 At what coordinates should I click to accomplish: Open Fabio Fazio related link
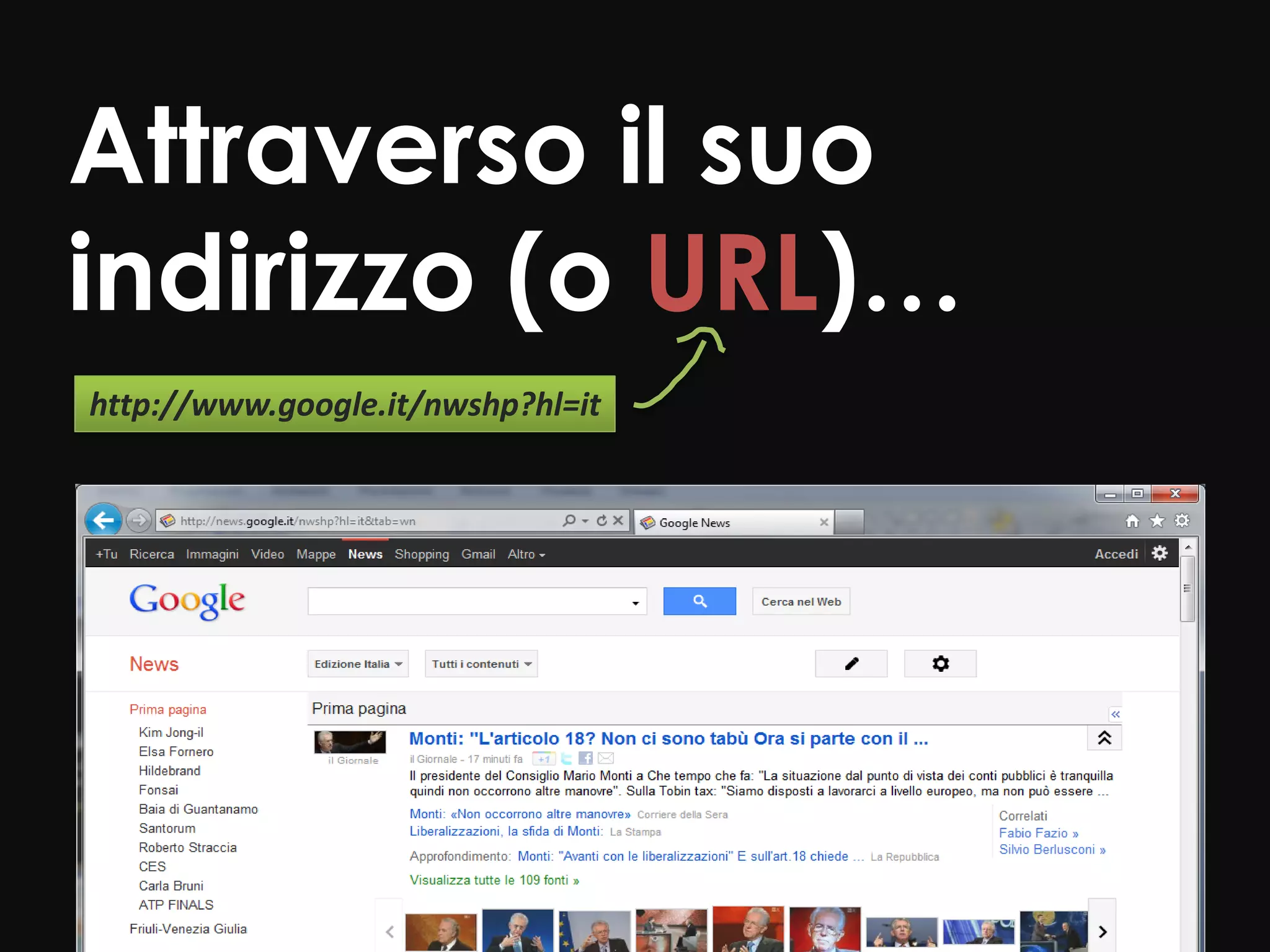(1039, 833)
